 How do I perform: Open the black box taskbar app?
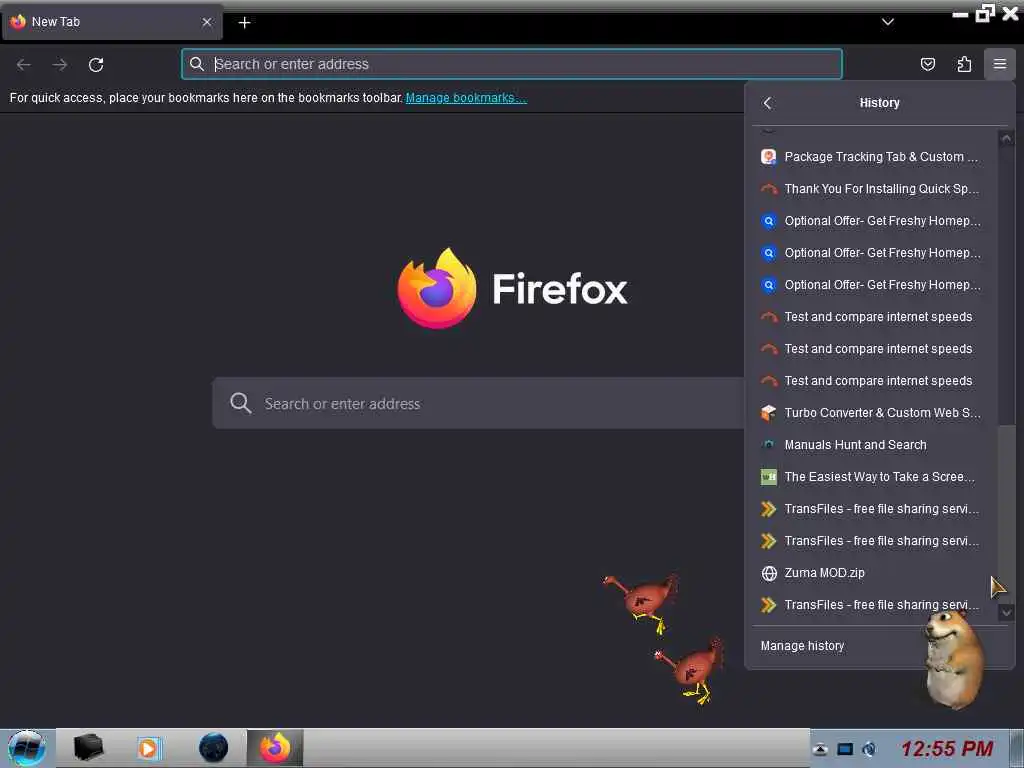point(88,748)
